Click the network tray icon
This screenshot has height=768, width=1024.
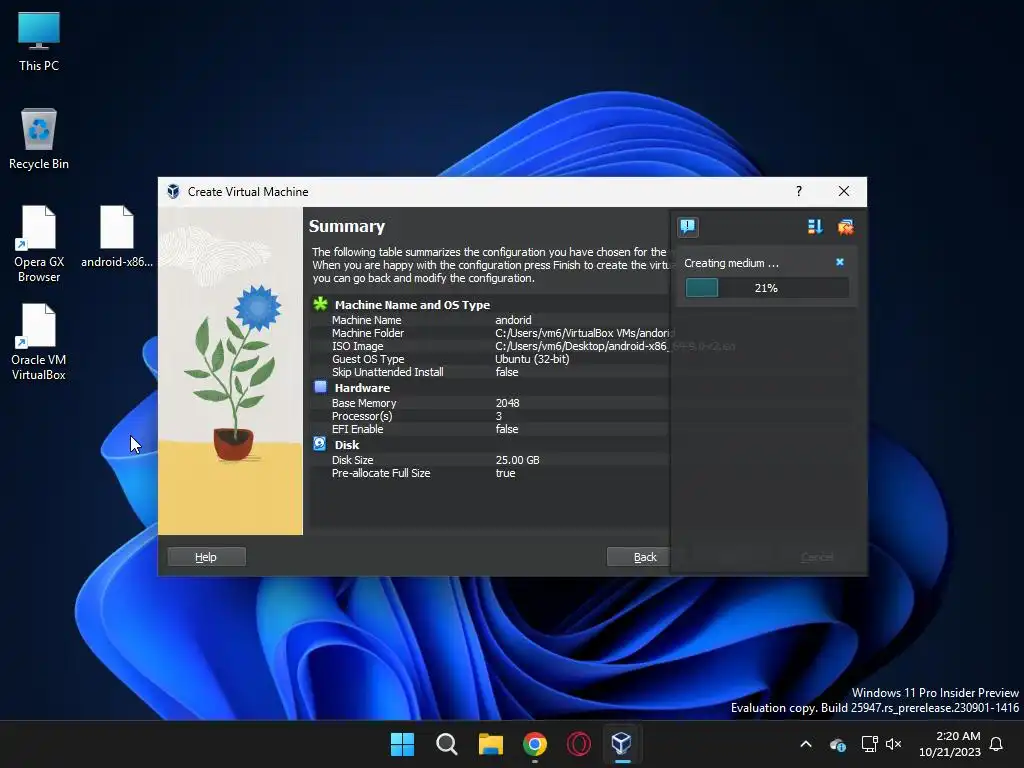coord(869,744)
